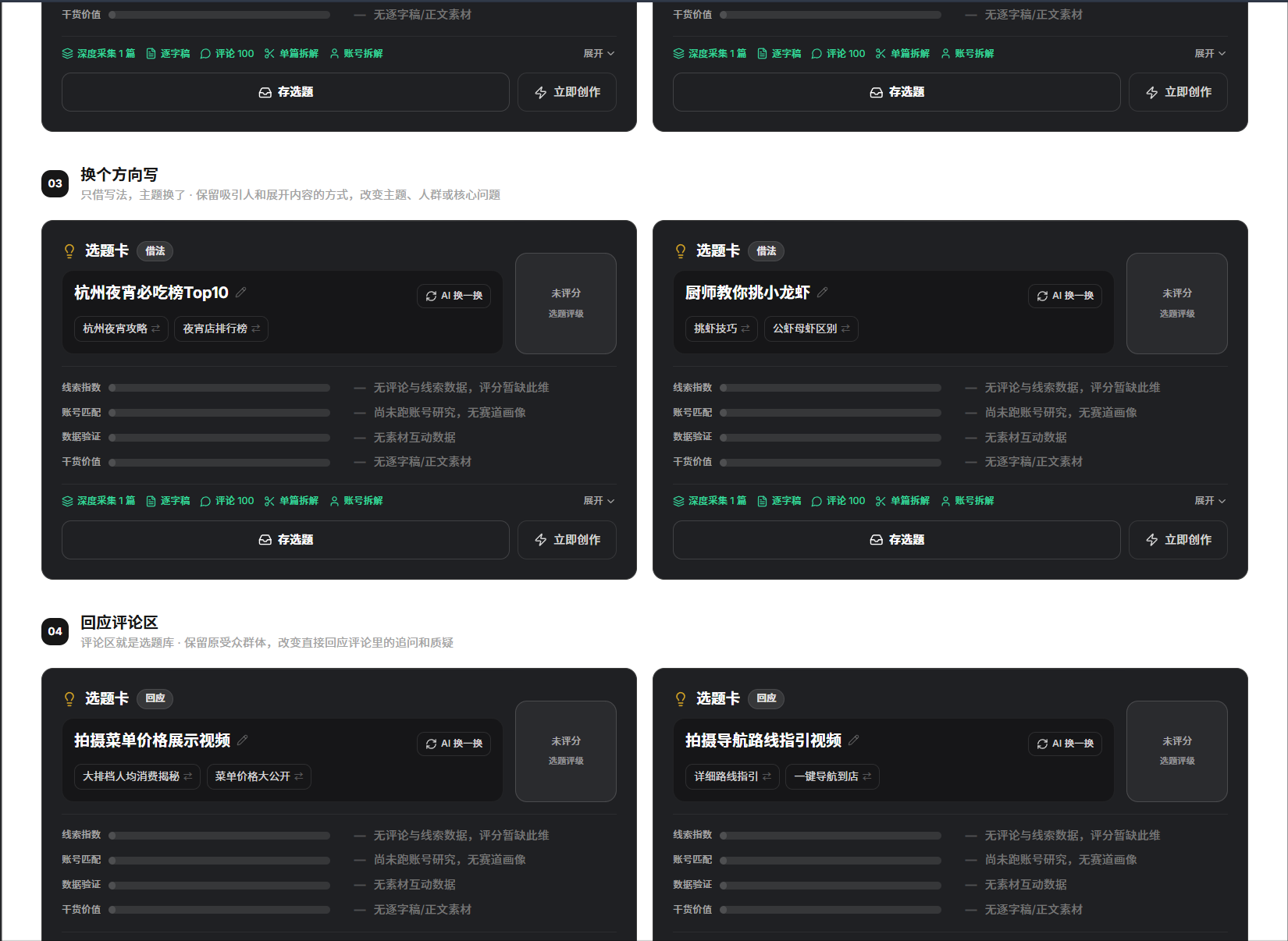Click AI 换一换 for 厨师教你挑小龙虾
This screenshot has height=941, width=1288.
(x=1065, y=296)
